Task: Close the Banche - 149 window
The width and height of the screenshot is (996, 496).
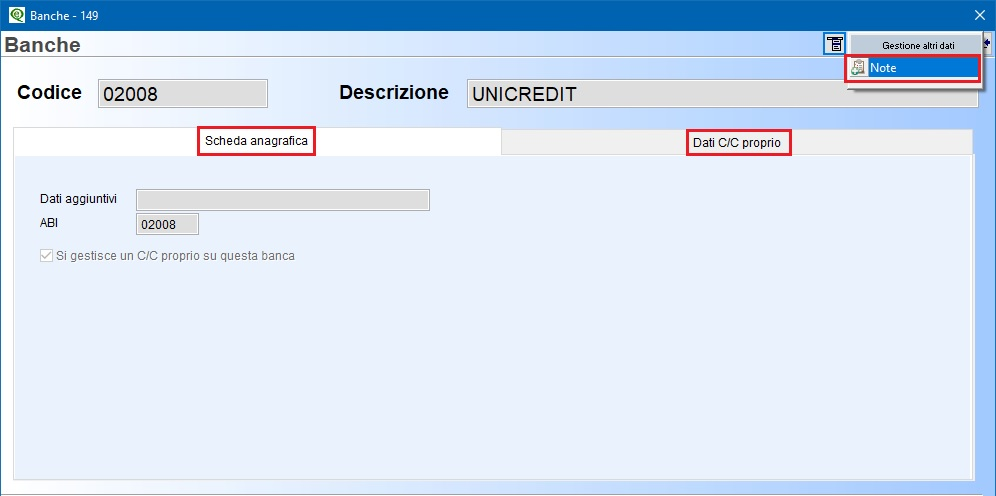Action: 979,15
